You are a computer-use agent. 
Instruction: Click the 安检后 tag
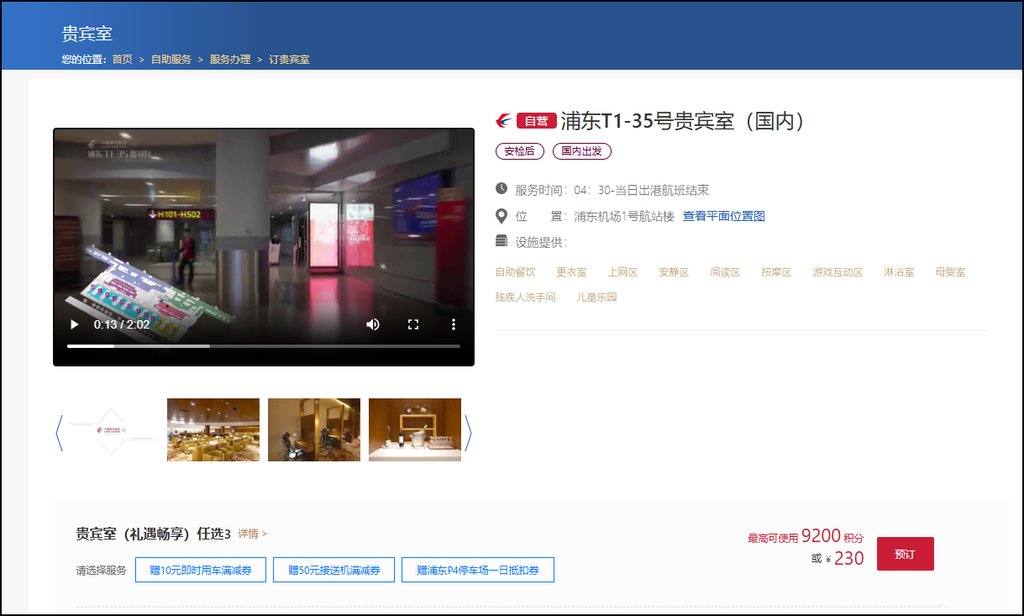[x=519, y=151]
